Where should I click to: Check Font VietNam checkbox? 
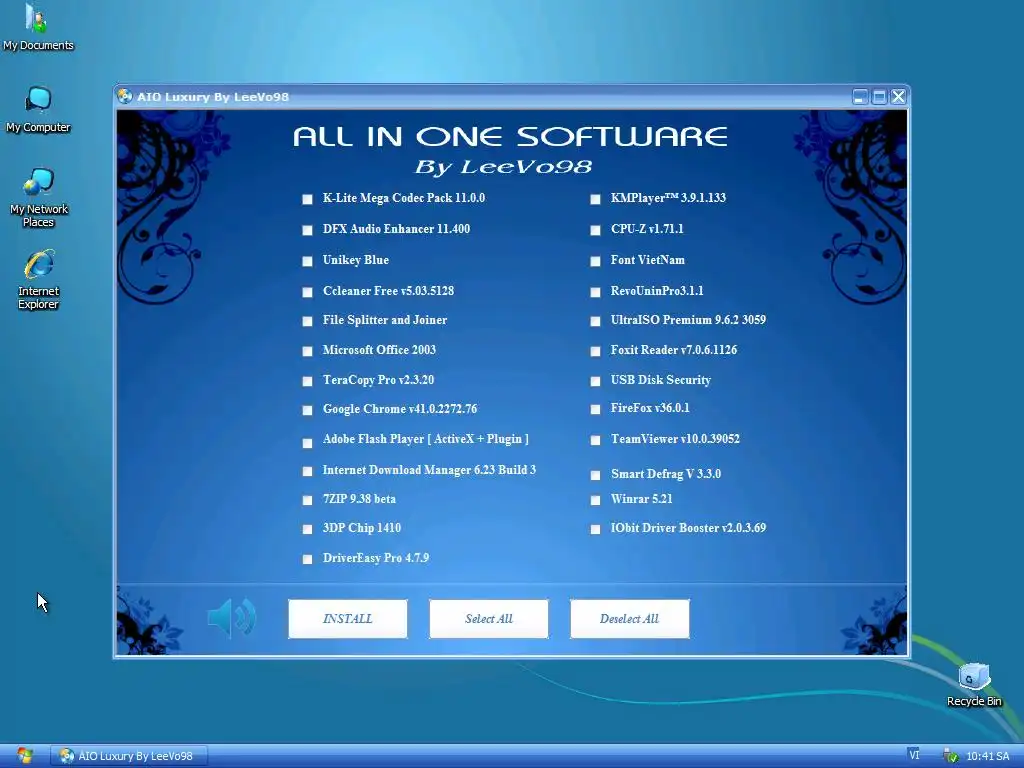point(596,261)
